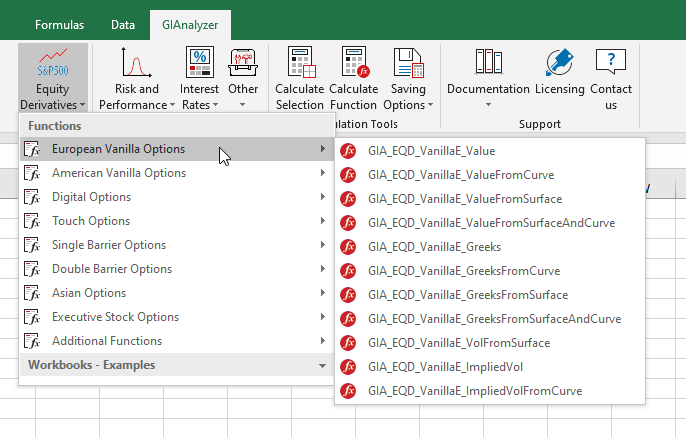Click the Contact us speech bubble icon
This screenshot has width=686, height=437.
(611, 61)
